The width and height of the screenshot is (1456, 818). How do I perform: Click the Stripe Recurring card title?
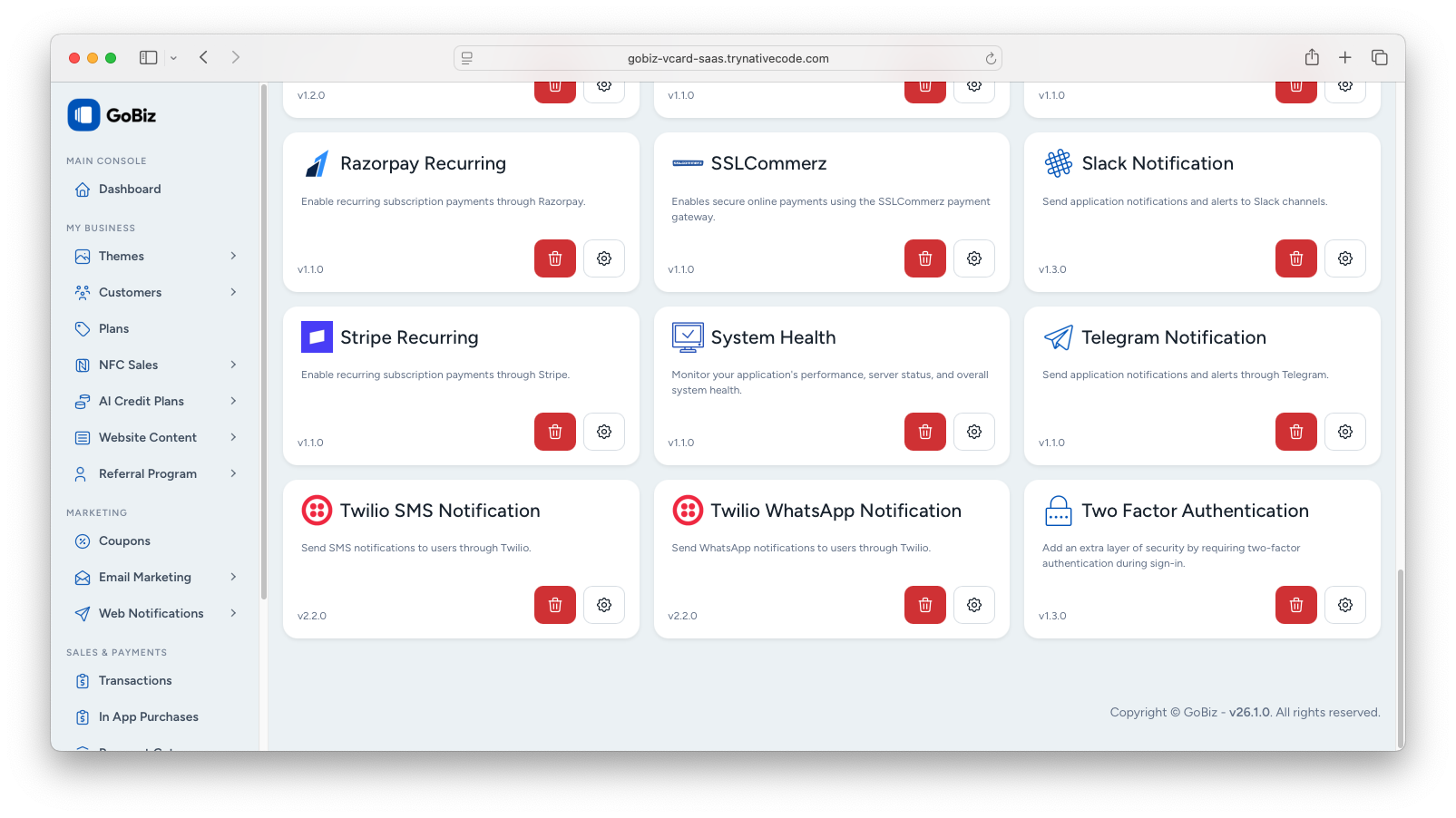pos(409,337)
